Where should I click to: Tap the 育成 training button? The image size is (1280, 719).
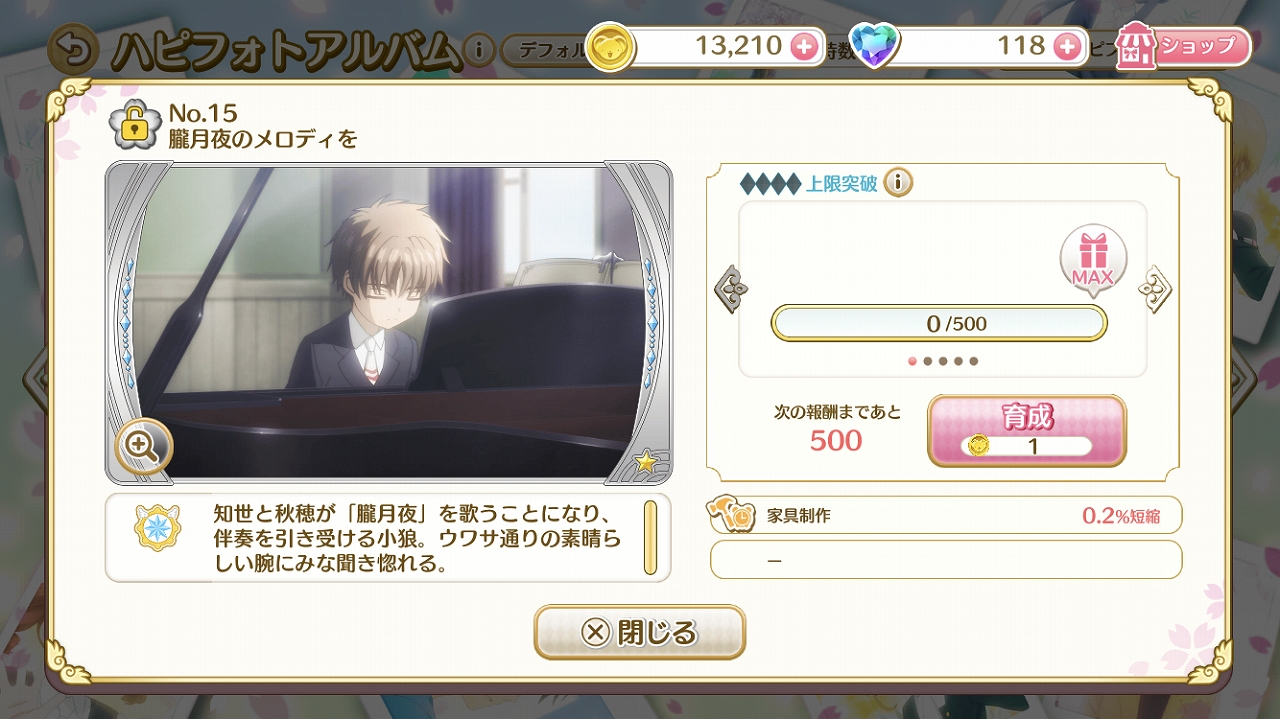pos(1027,431)
